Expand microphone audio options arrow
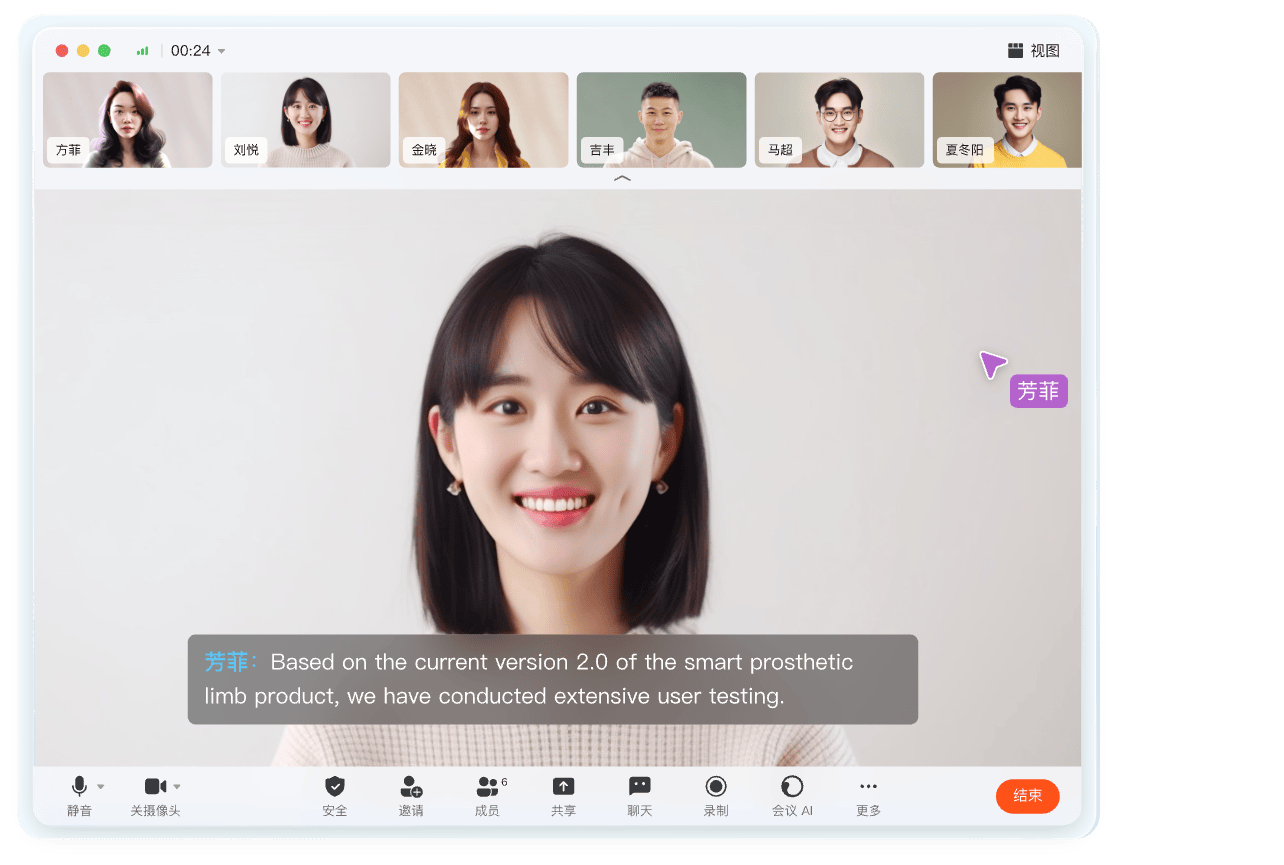This screenshot has width=1284, height=865. pyautogui.click(x=101, y=787)
